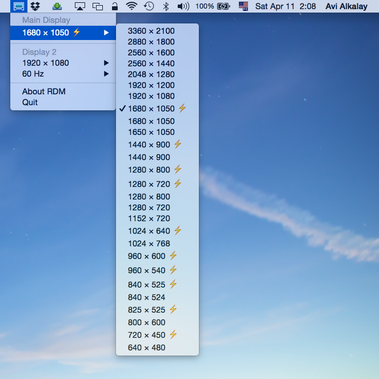Choose 2560 × 1440 resolution
This screenshot has height=379, width=379.
157,64
